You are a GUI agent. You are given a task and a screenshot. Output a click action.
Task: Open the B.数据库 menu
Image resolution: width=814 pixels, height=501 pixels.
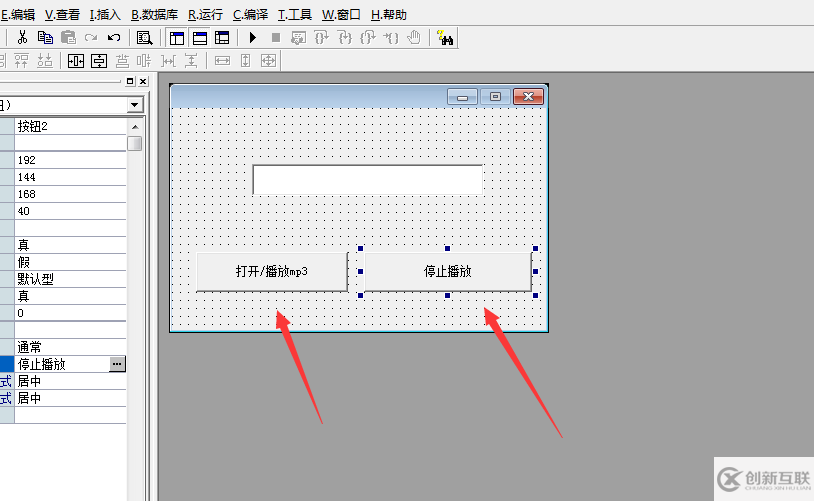tap(154, 15)
